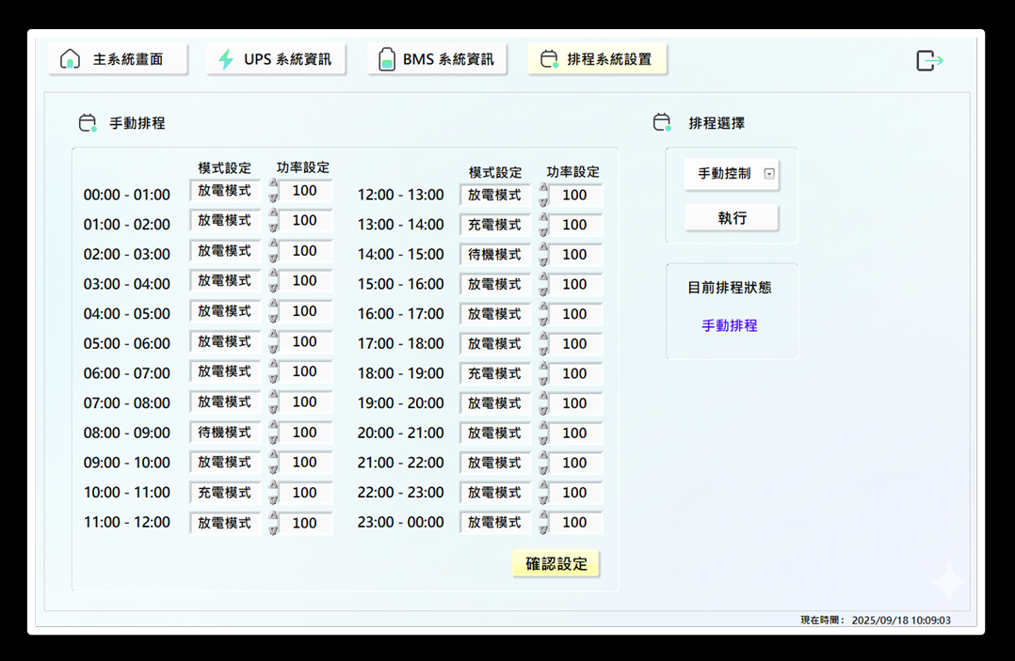Click power value field for 05:00 - 06:00
This screenshot has width=1015, height=661.
305,342
